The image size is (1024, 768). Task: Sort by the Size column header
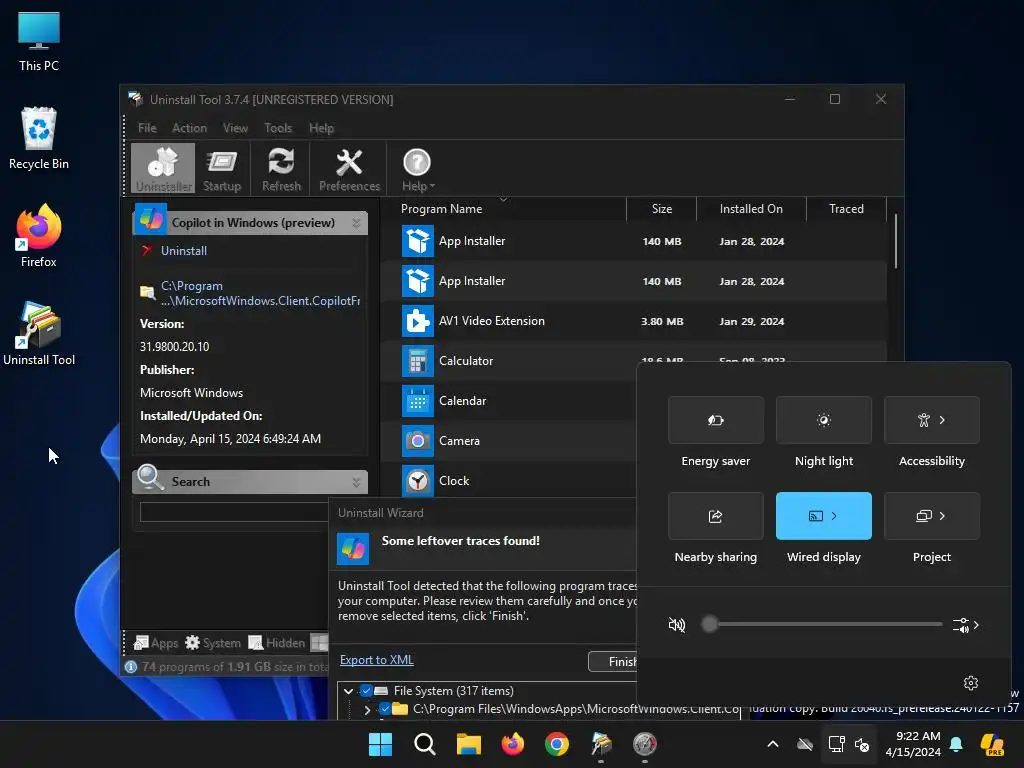tap(662, 209)
